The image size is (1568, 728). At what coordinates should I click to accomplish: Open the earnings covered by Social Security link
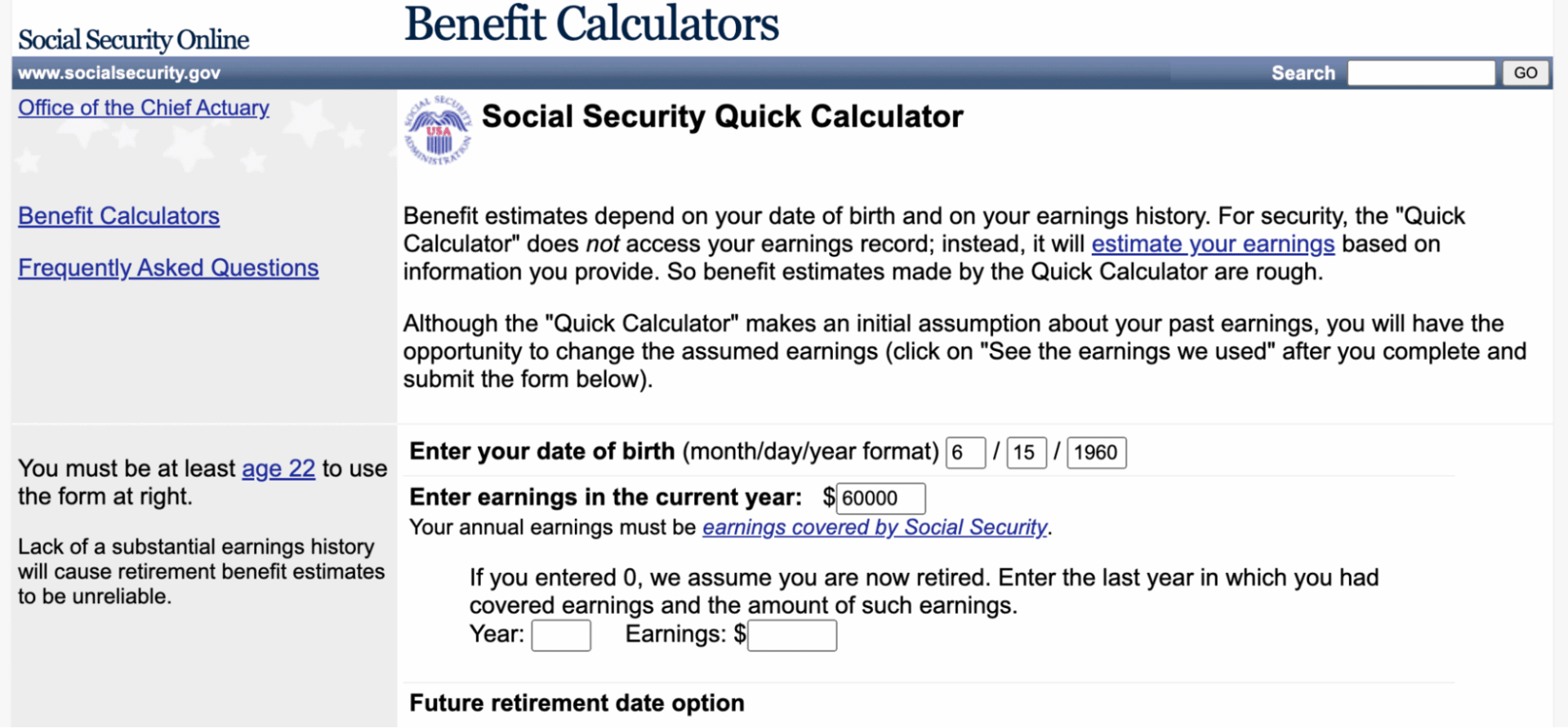point(875,527)
